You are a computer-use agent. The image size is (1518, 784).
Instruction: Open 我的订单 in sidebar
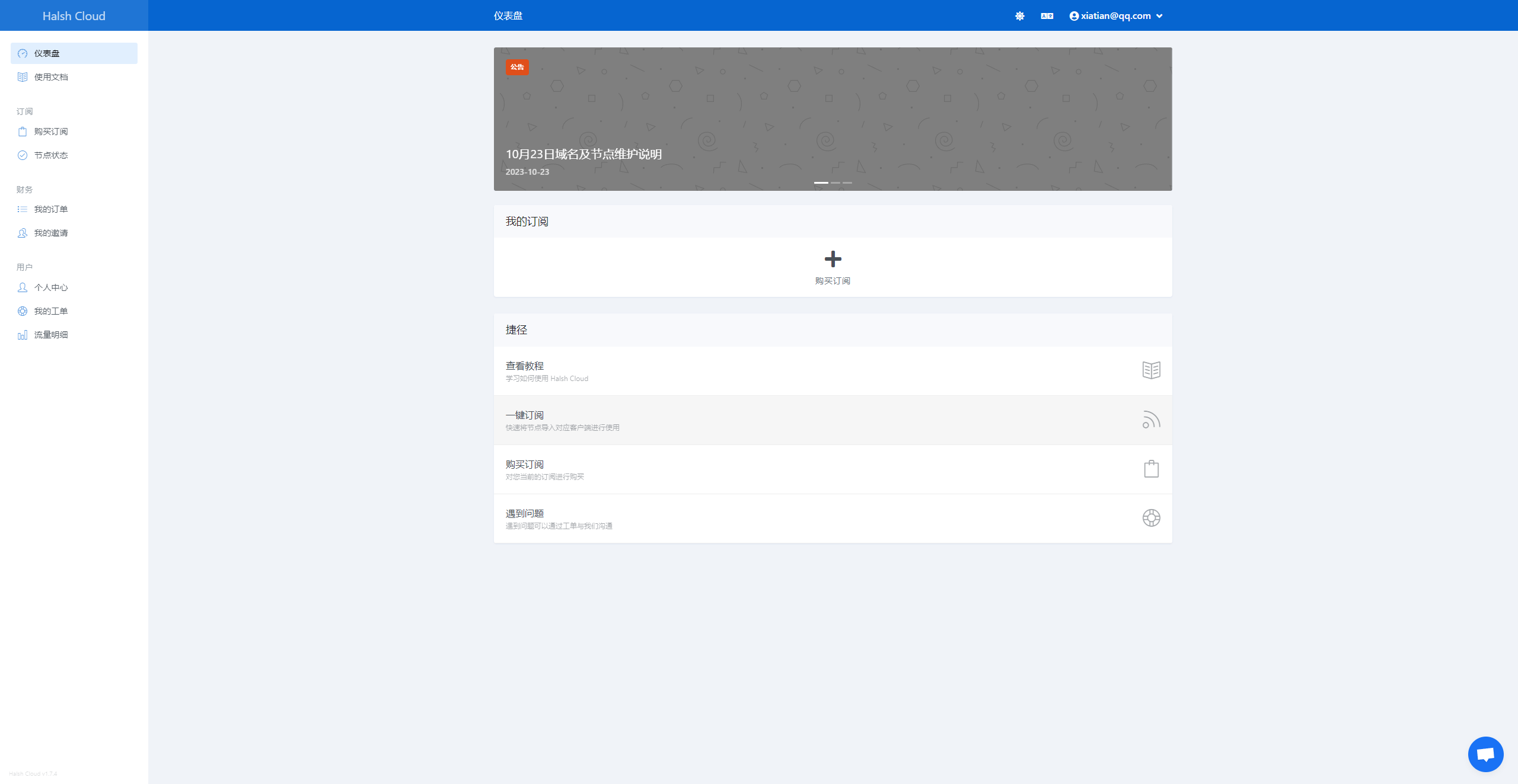(x=51, y=209)
